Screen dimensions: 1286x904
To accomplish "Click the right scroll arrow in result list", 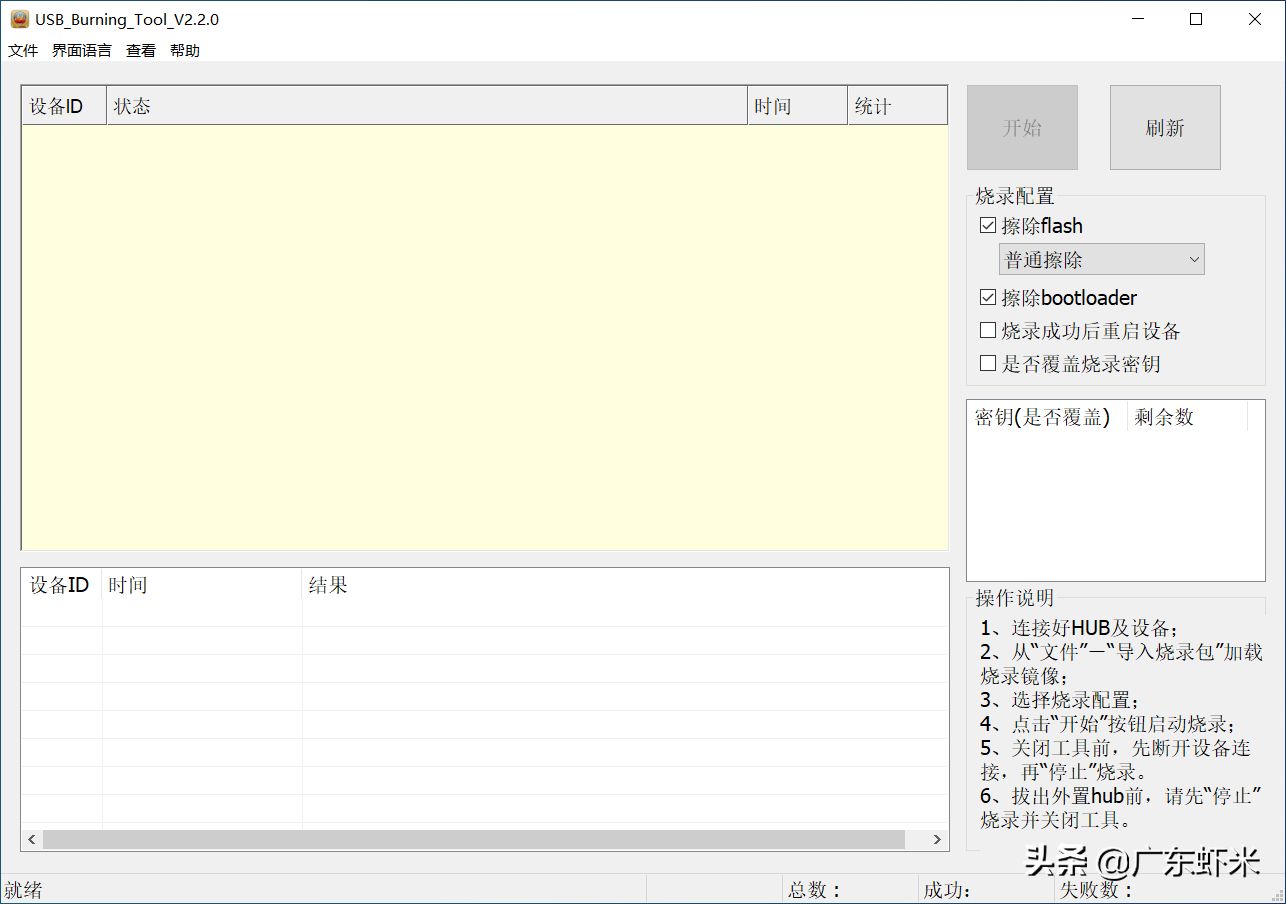I will 937,840.
